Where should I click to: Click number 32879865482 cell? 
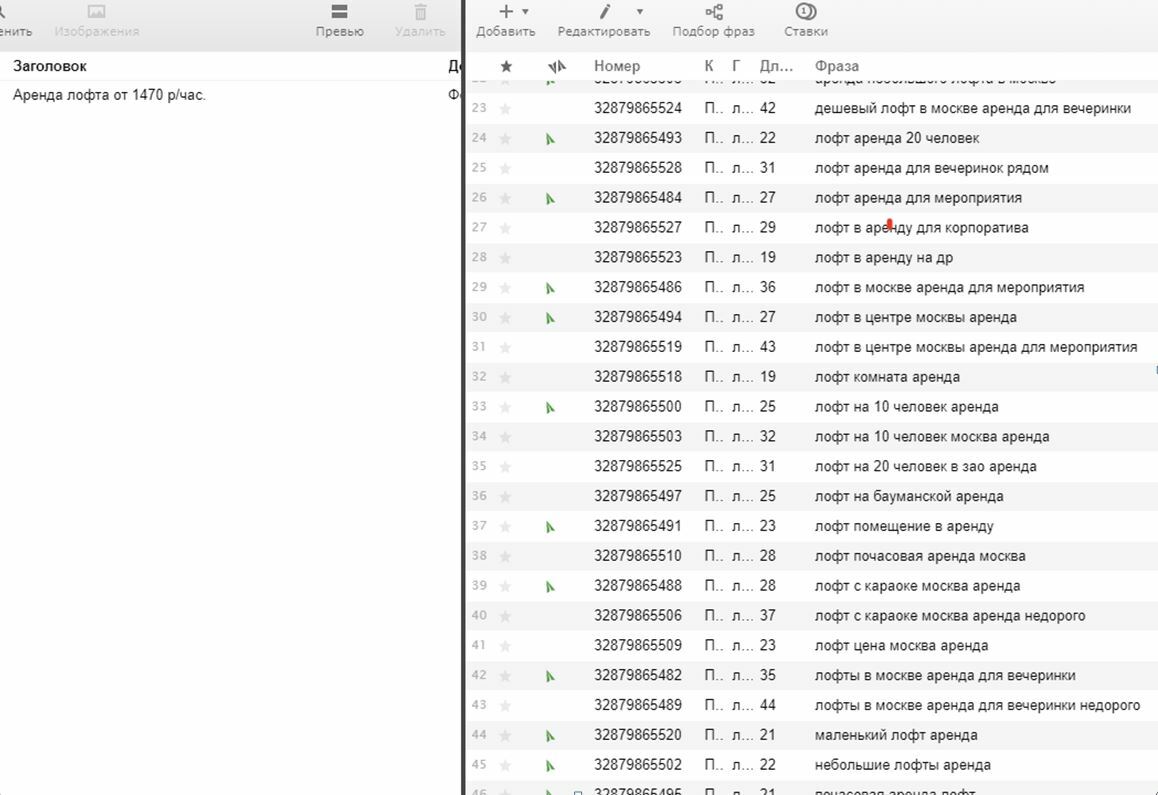pyautogui.click(x=638, y=675)
